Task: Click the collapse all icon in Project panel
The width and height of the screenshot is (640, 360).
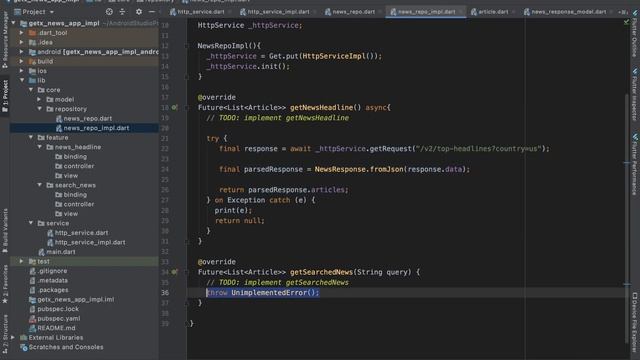Action: click(x=122, y=12)
